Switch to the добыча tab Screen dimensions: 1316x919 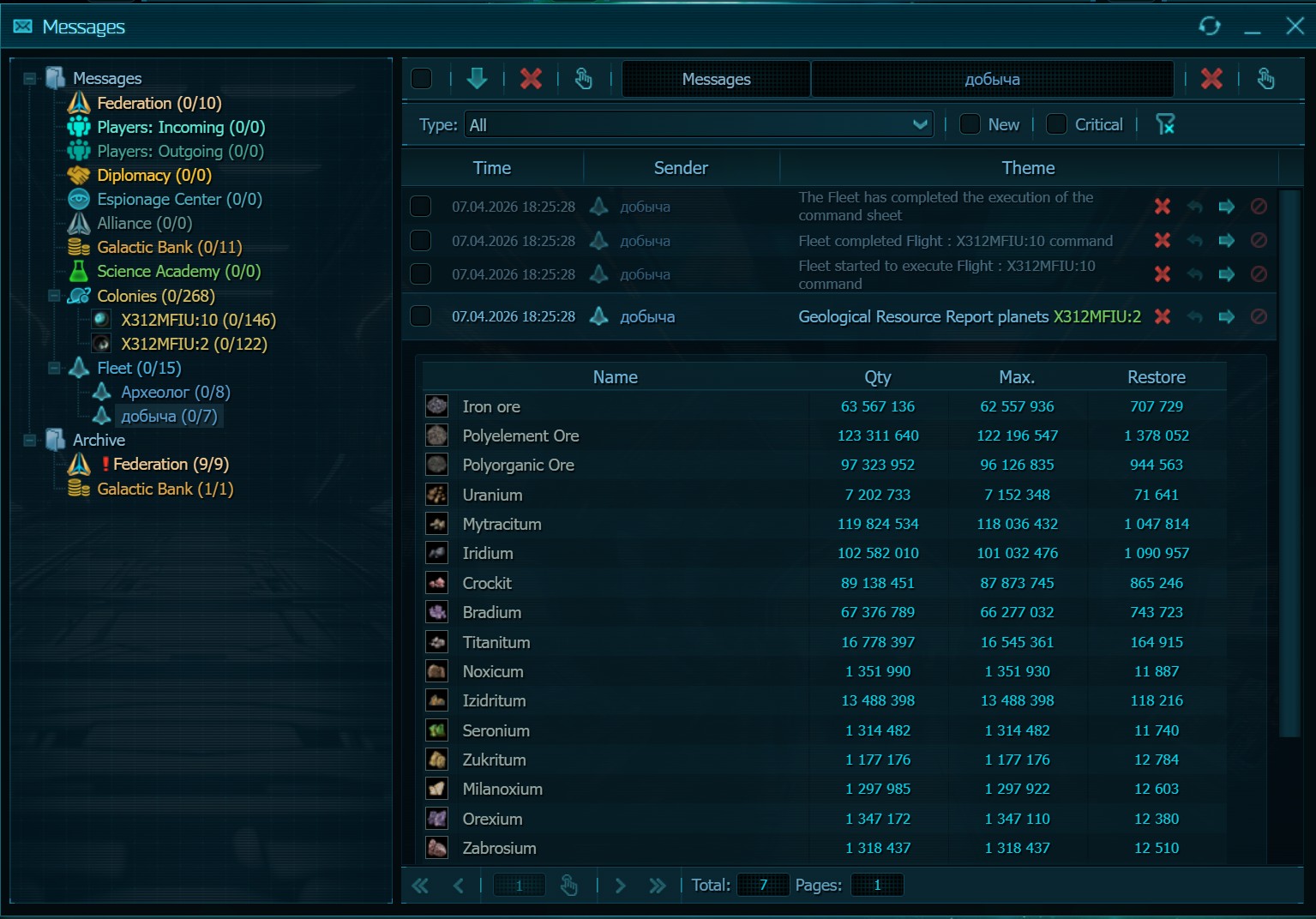point(992,79)
